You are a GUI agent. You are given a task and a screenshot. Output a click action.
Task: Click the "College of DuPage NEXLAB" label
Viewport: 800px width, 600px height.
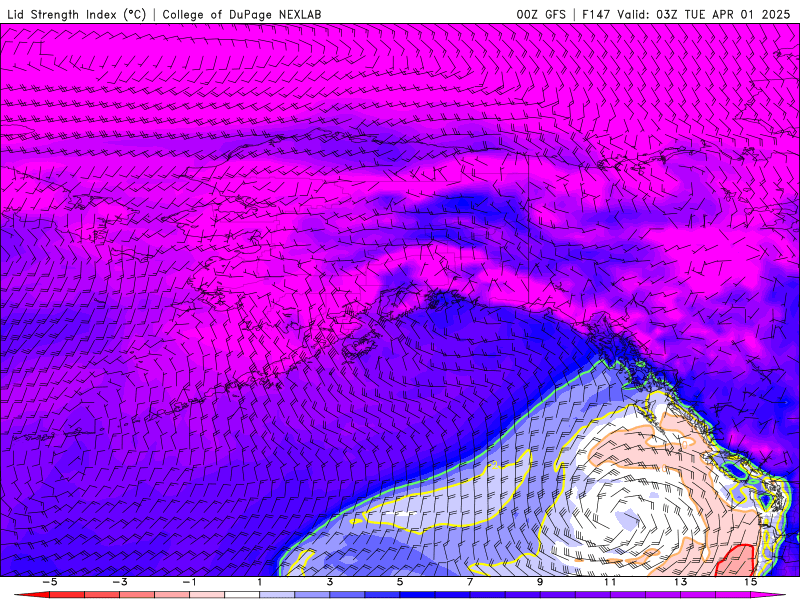tap(242, 14)
